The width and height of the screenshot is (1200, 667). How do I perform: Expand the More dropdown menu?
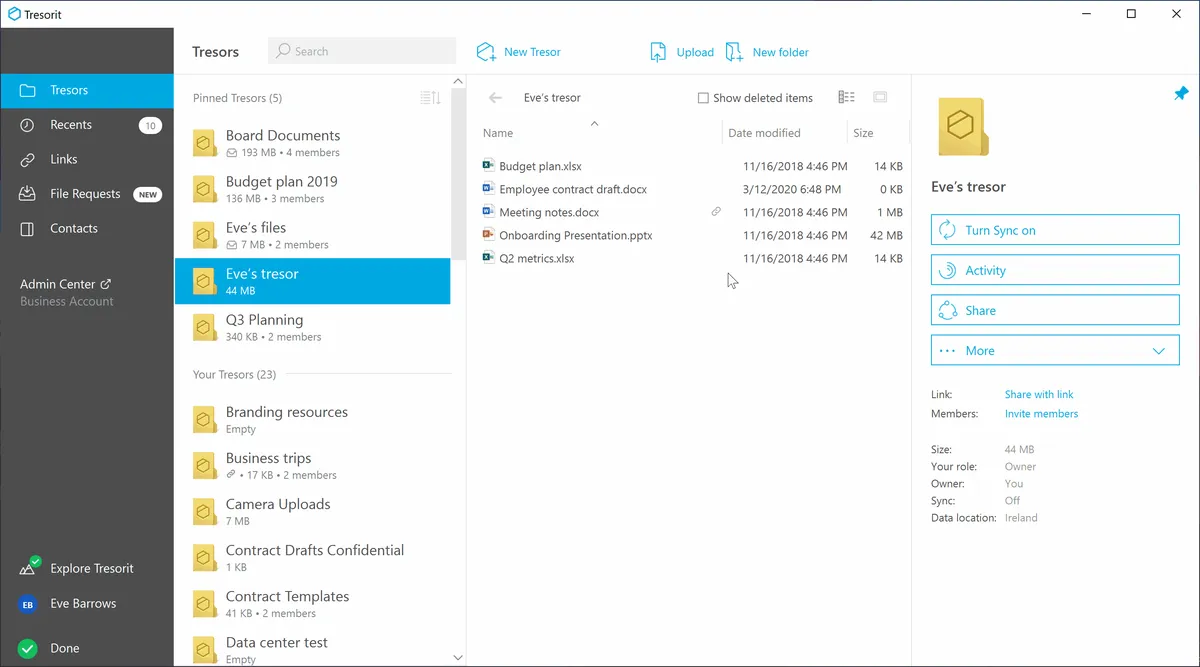point(1055,351)
